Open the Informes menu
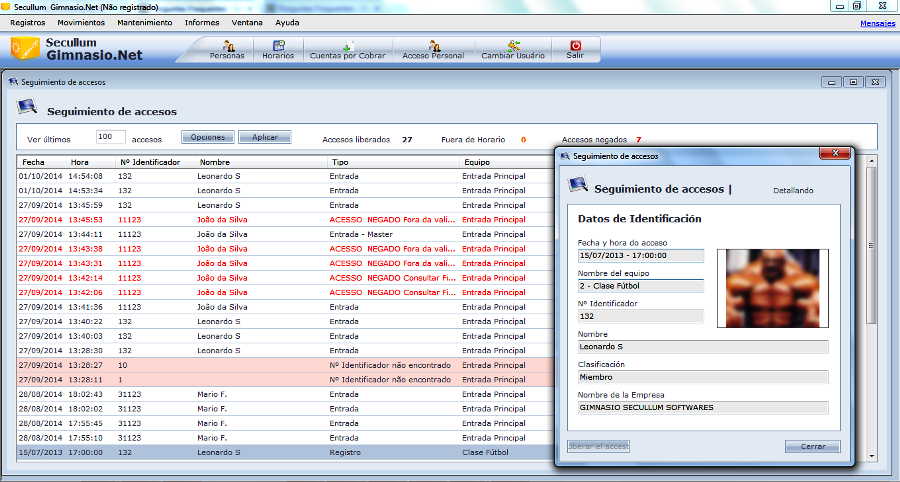Screen dimensions: 900x482 [201, 22]
